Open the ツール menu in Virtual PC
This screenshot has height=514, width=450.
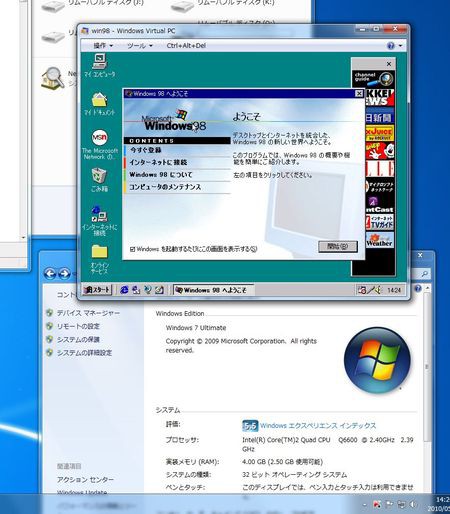[140, 45]
